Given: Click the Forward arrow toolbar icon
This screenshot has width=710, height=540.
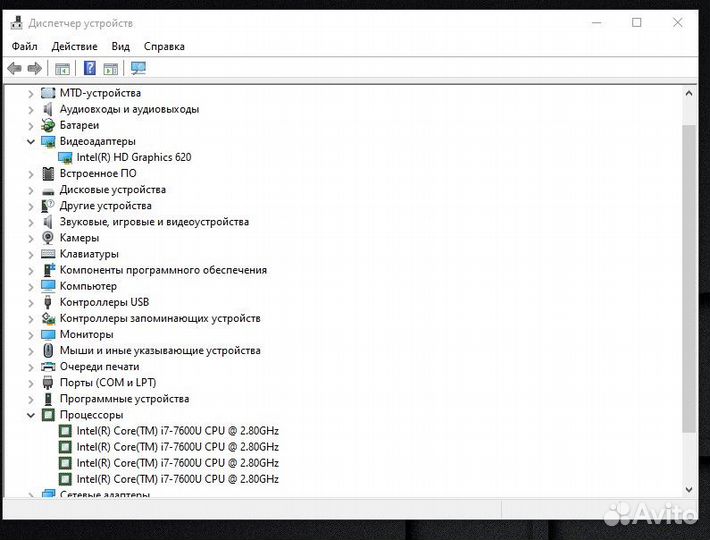Looking at the screenshot, I should (35, 68).
